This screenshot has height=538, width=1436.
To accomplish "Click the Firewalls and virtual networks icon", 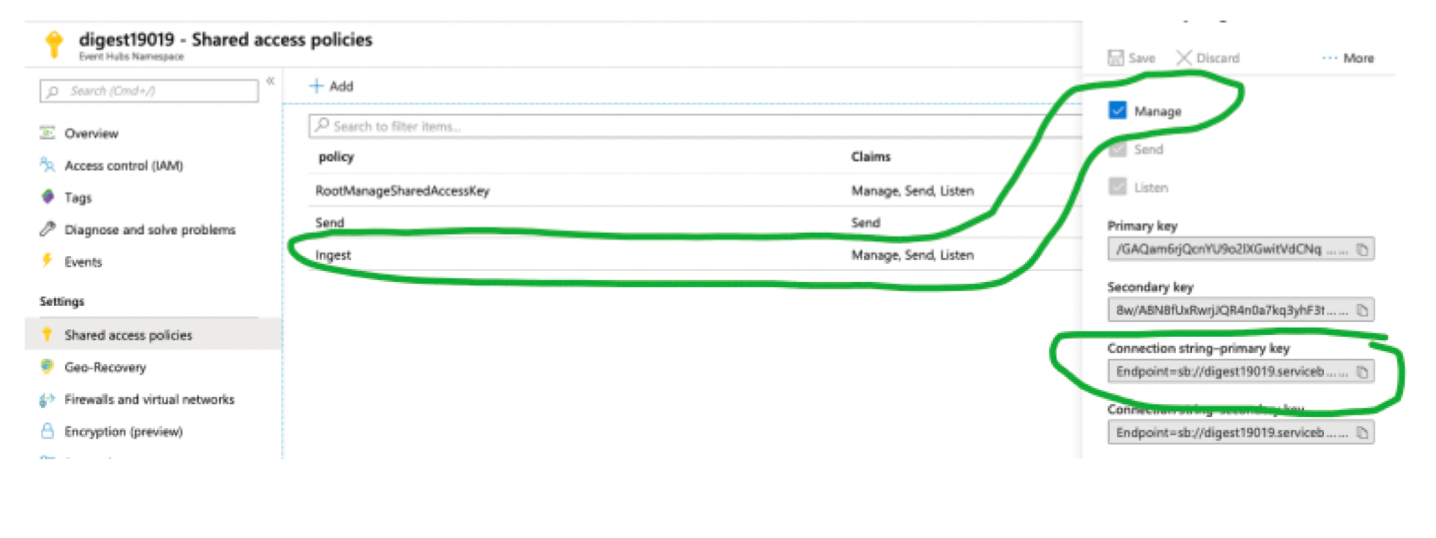I will (47, 399).
